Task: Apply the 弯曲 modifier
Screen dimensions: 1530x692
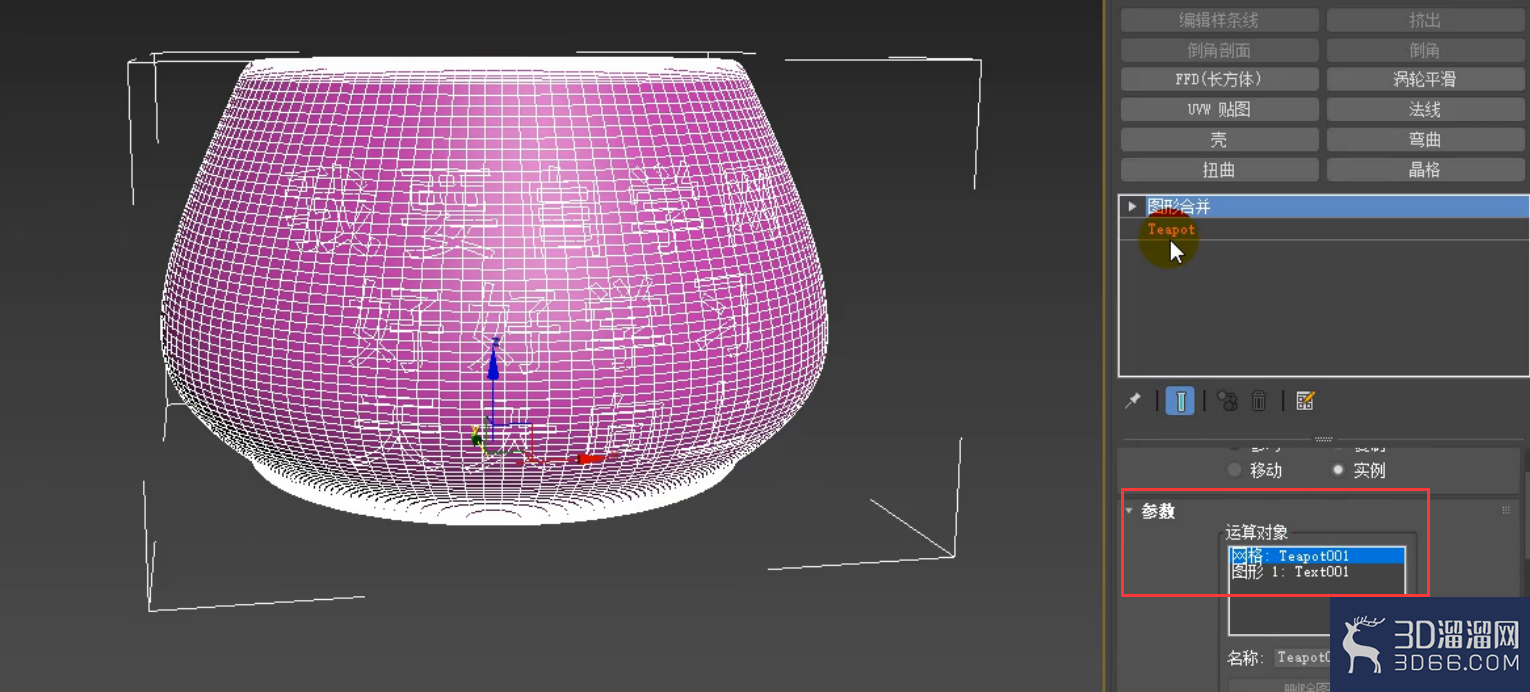Action: click(x=1425, y=140)
